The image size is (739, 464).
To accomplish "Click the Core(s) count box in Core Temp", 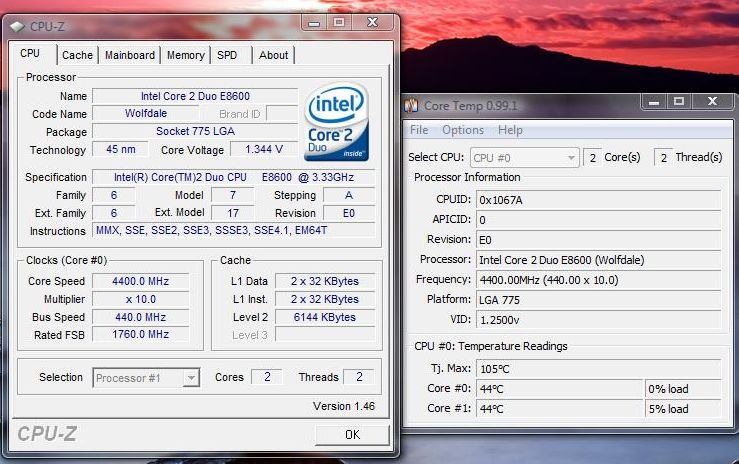I will (592, 158).
